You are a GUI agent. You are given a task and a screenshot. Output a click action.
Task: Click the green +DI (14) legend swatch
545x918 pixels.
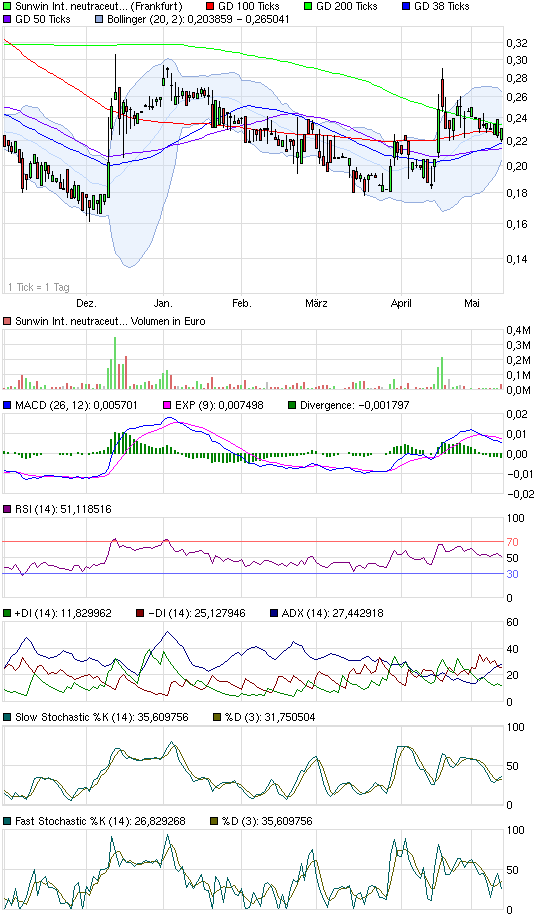coord(7,614)
